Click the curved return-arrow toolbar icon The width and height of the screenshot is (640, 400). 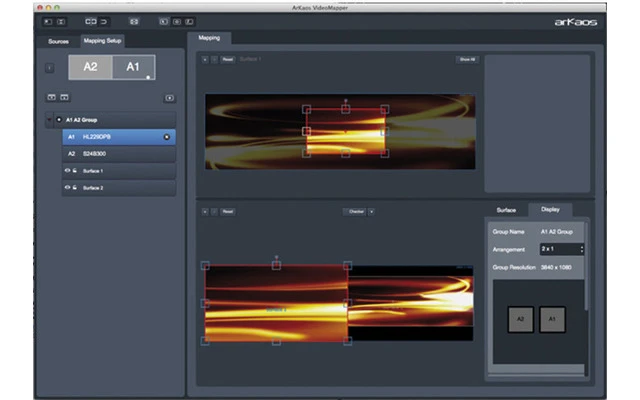104,22
